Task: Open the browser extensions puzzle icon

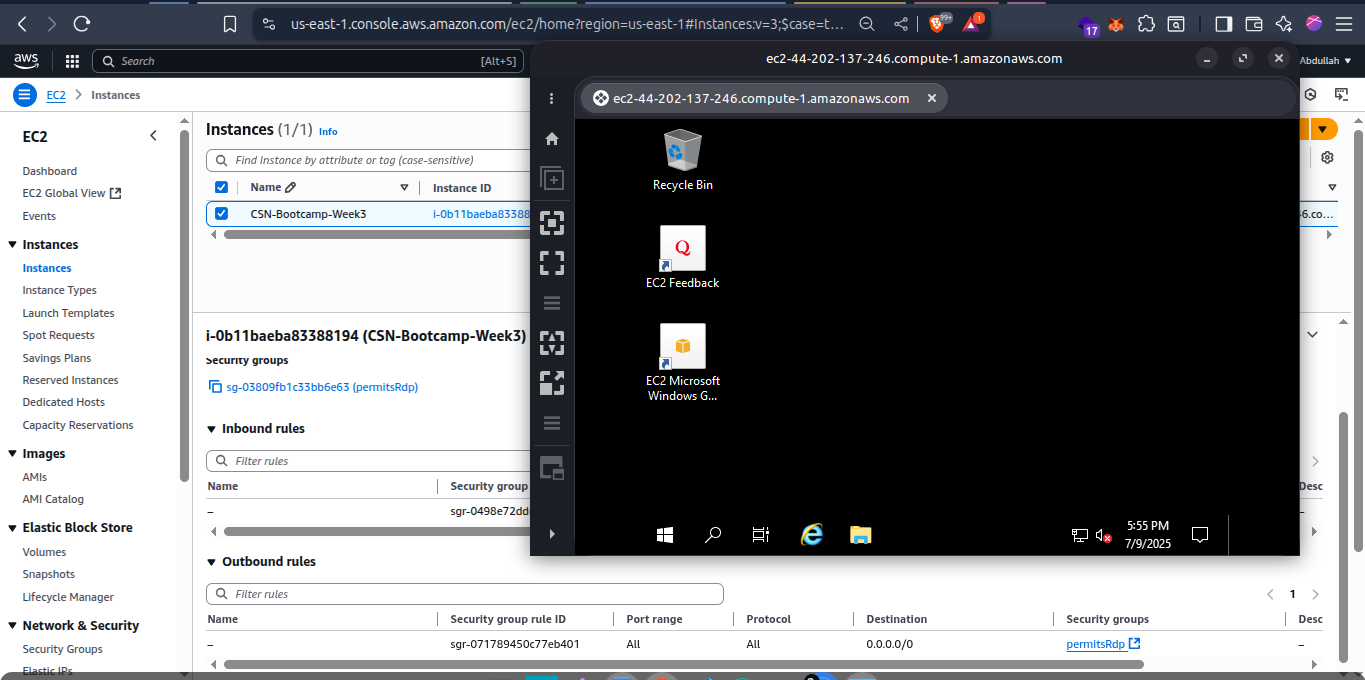Action: tap(1146, 23)
